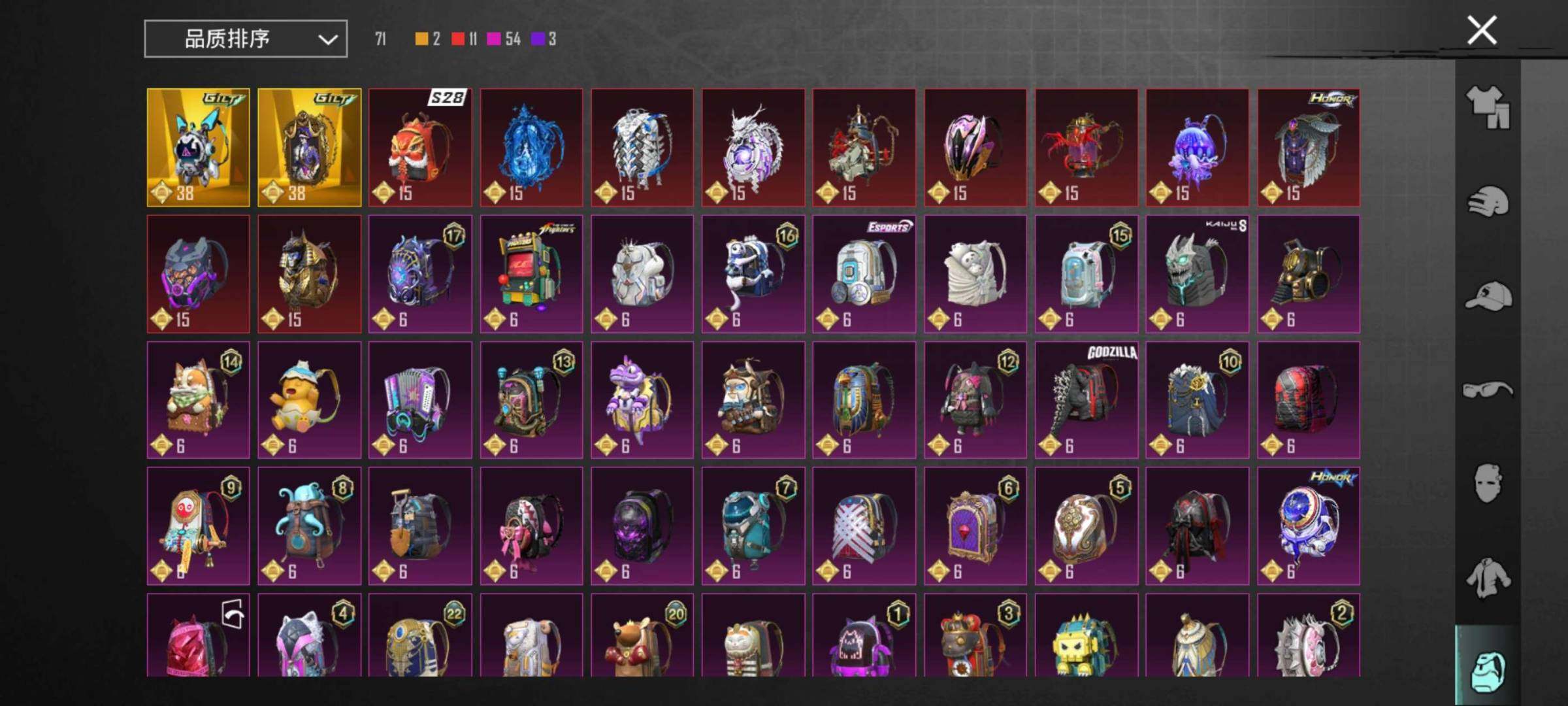
Task: Choose the Esports white backpack
Action: click(864, 274)
